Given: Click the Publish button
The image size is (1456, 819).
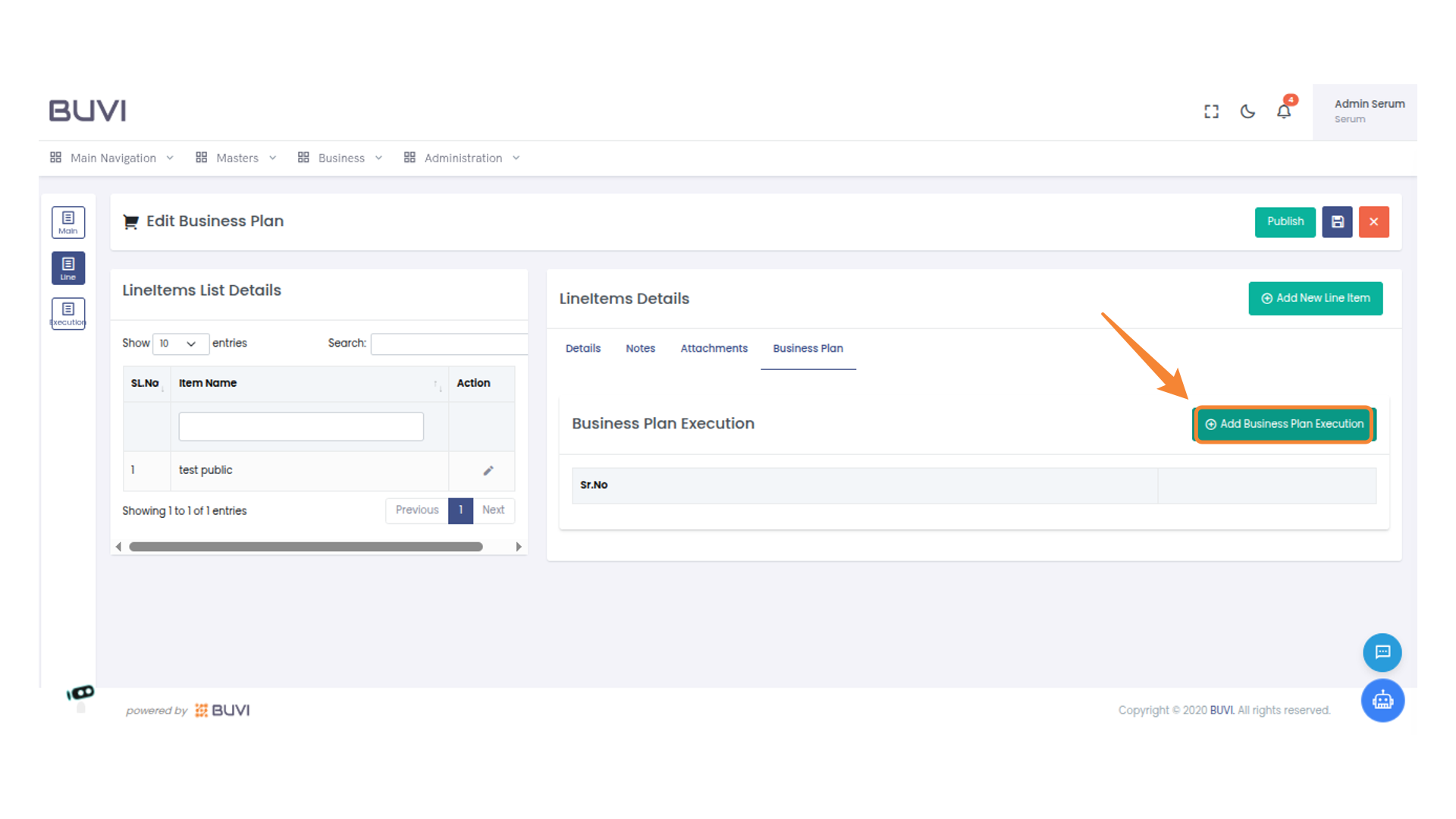Looking at the screenshot, I should (x=1285, y=222).
